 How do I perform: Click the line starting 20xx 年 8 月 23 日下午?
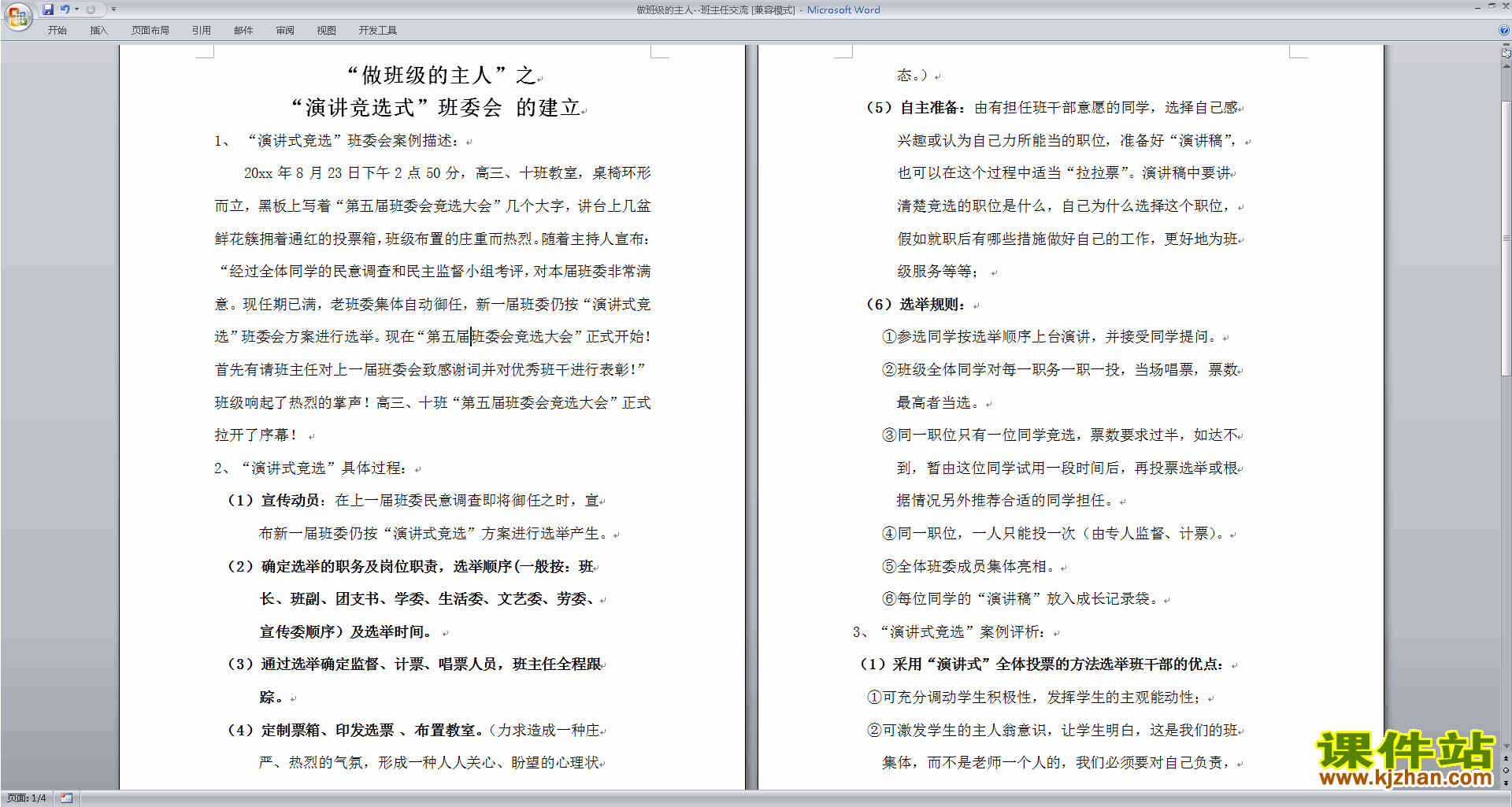[x=447, y=173]
